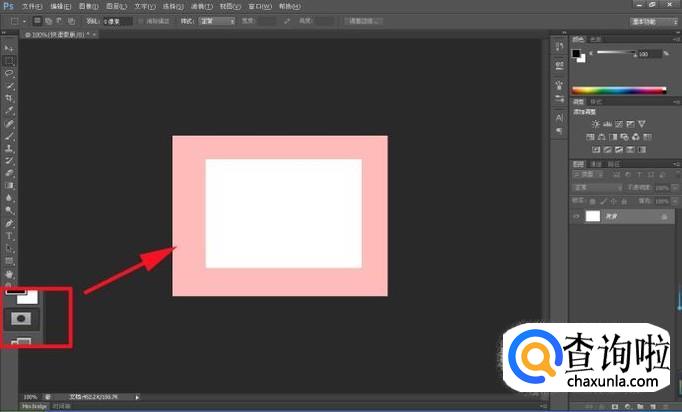Choose Add to Selection mode
This screenshot has height=412, width=682.
(x=48, y=21)
